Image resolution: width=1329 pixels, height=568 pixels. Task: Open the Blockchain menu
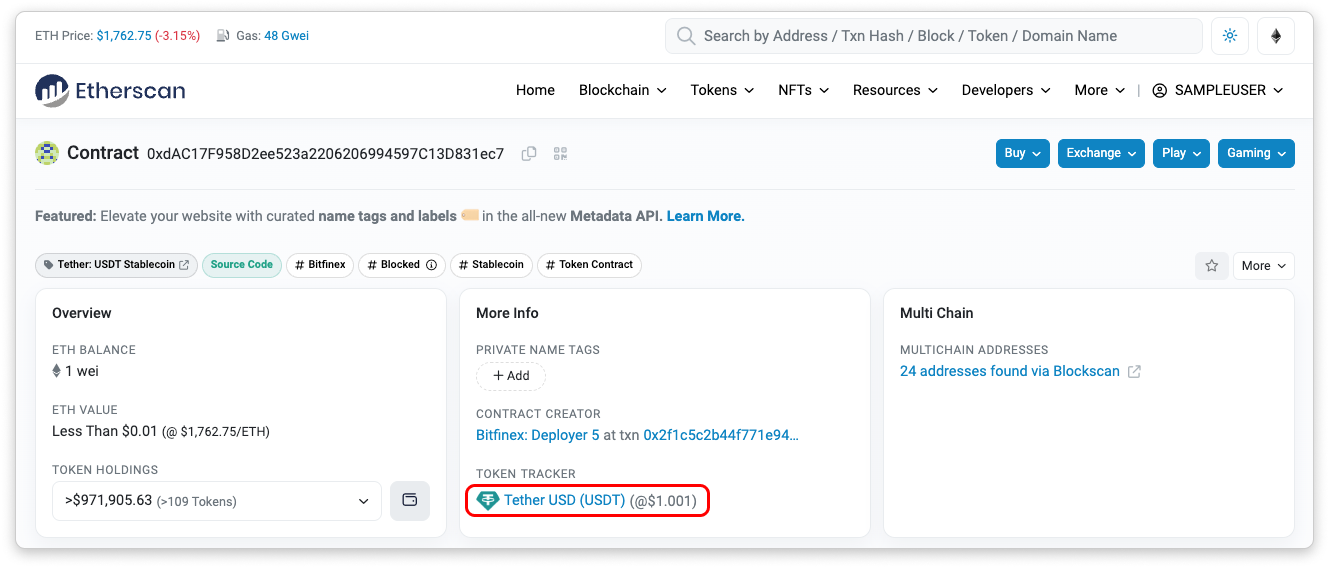click(622, 90)
